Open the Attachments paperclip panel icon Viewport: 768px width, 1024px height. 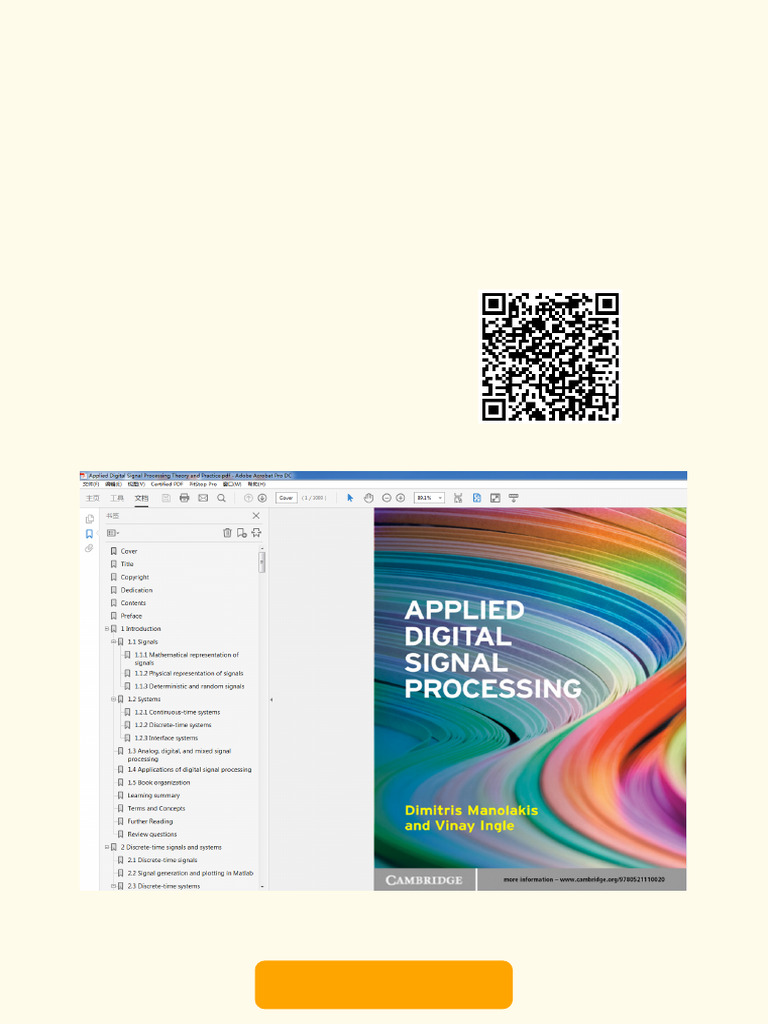point(89,549)
